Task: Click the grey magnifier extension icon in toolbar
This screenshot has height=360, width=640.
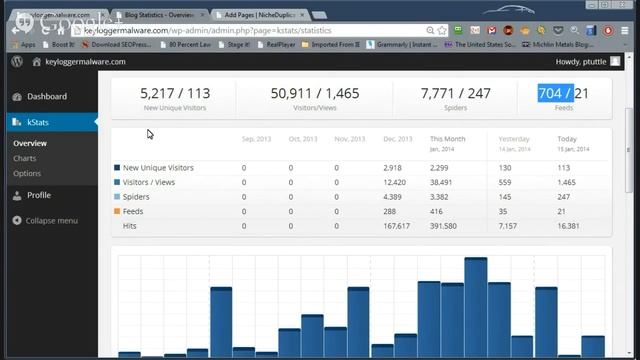Action: coord(575,30)
